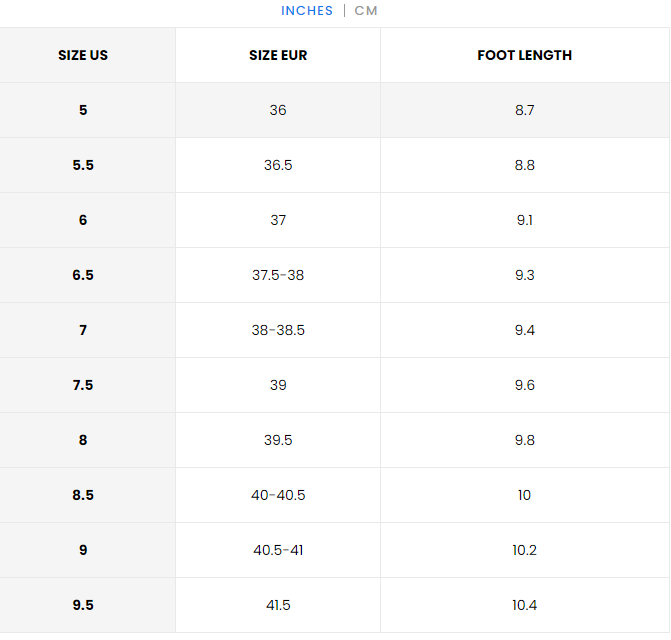This screenshot has width=671, height=640.
Task: Select US size 7.5 row label
Action: 83,385
